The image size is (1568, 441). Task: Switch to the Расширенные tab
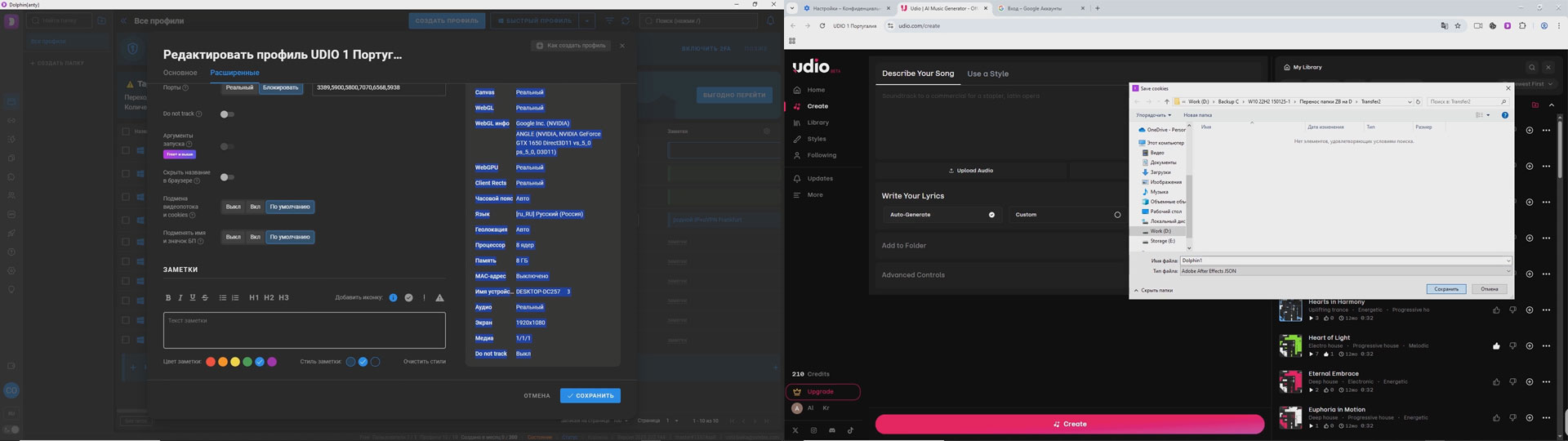[234, 73]
